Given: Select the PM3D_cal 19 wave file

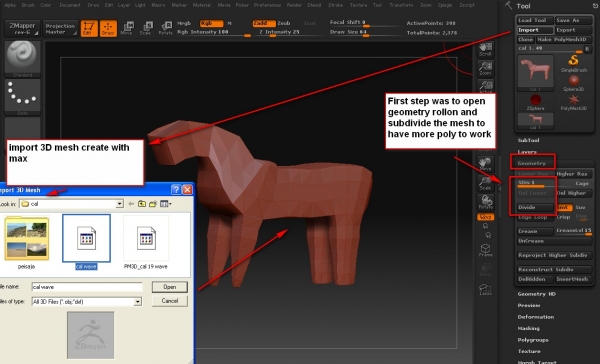Looking at the screenshot, I should (x=146, y=243).
